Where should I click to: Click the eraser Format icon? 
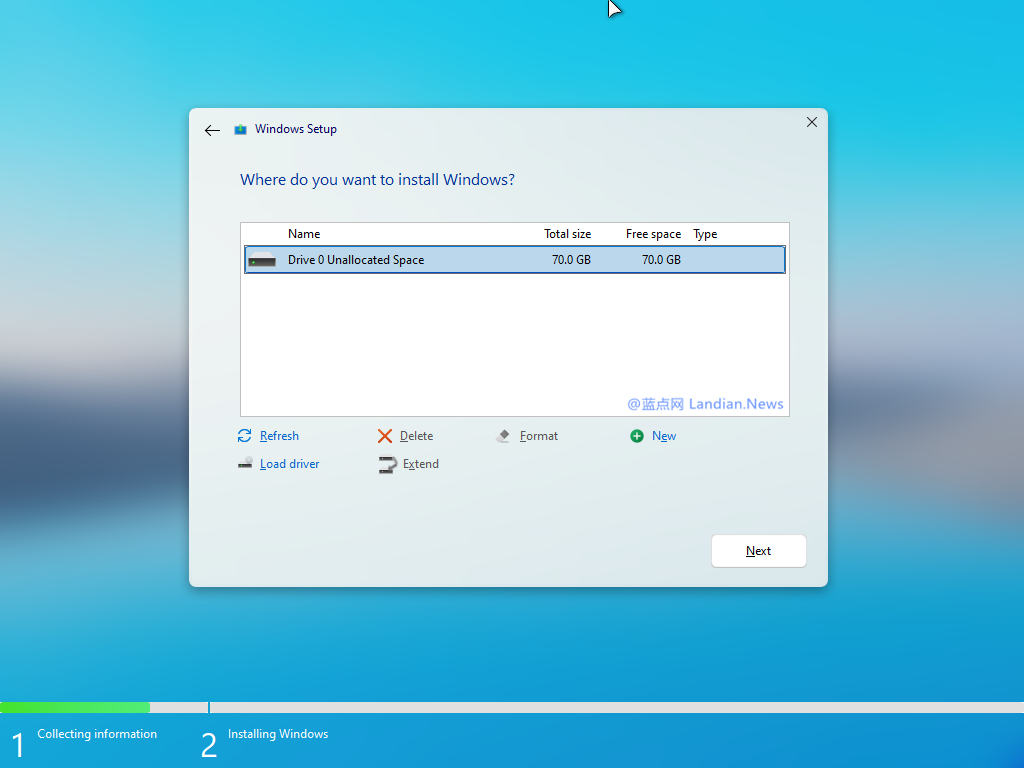503,436
